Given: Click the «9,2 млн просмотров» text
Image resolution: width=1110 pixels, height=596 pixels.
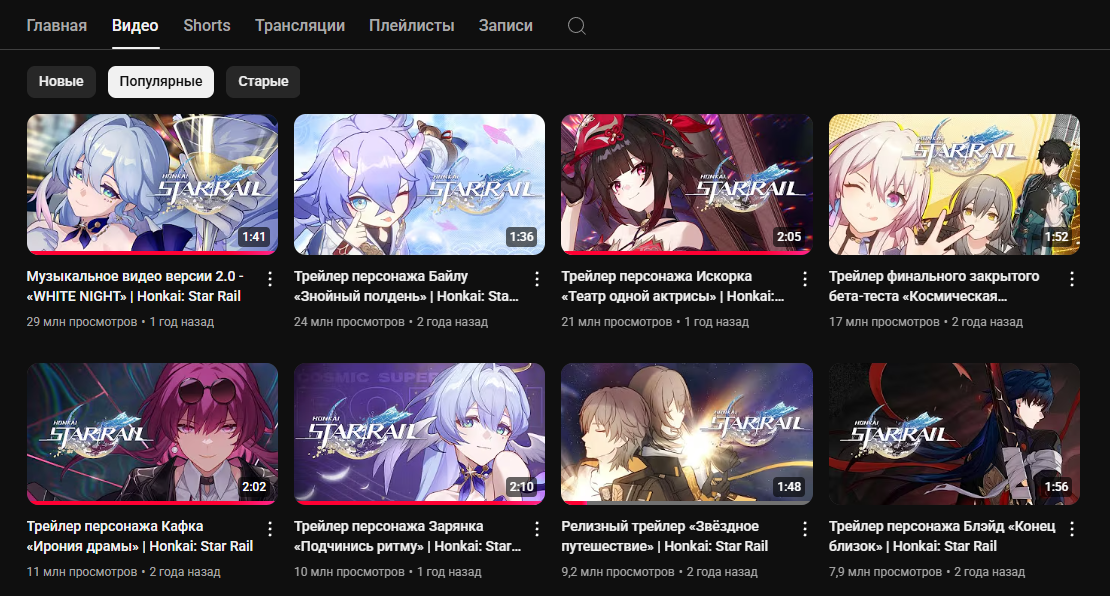Looking at the screenshot, I should click(x=618, y=572).
